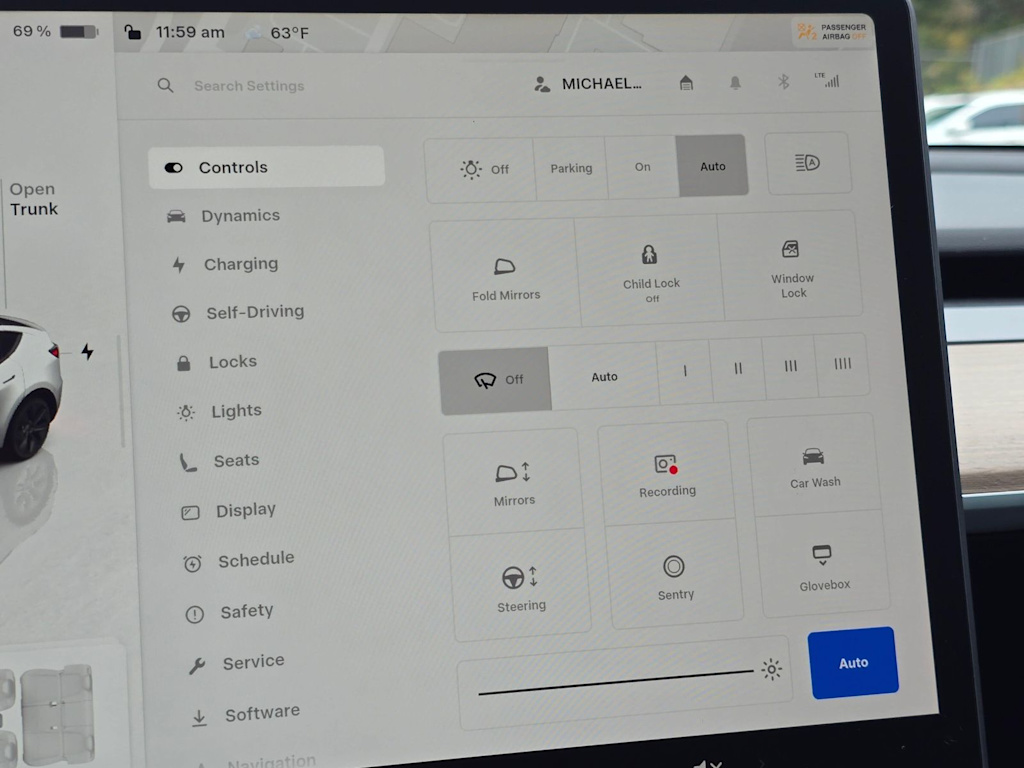Image resolution: width=1024 pixels, height=768 pixels.
Task: Open the Glovebox
Action: (x=824, y=566)
